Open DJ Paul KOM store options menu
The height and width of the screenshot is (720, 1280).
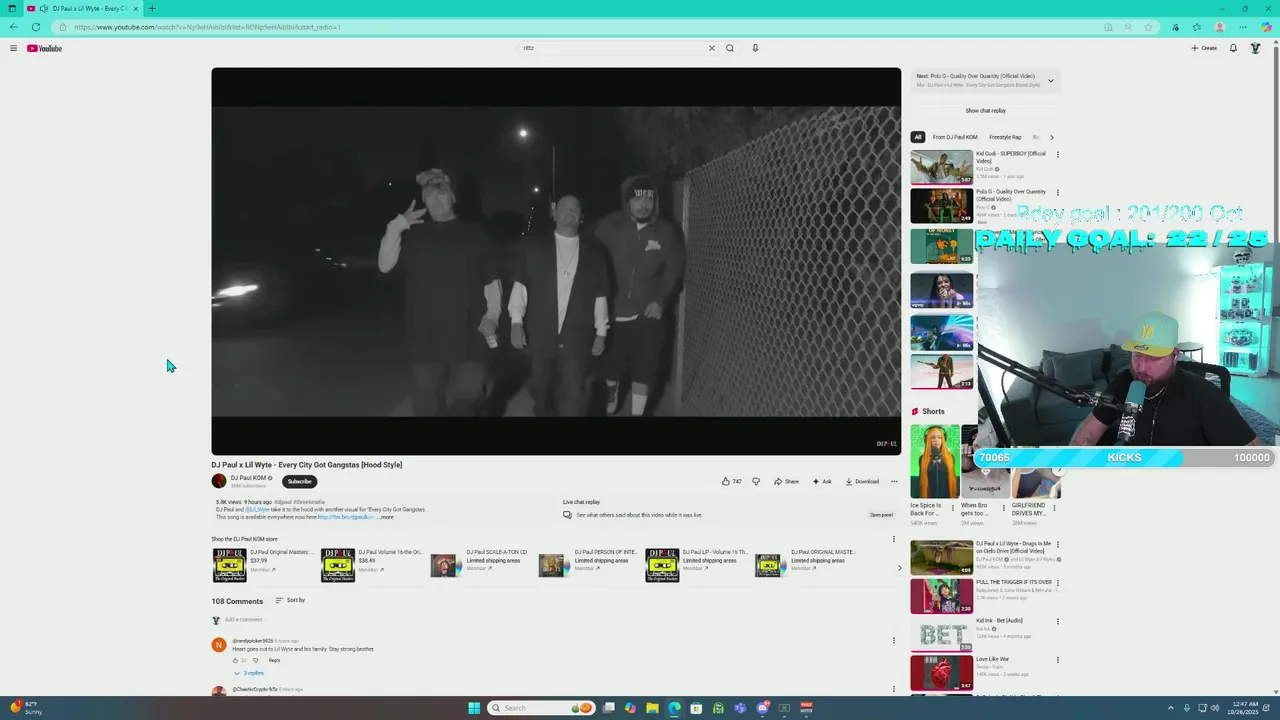point(894,539)
